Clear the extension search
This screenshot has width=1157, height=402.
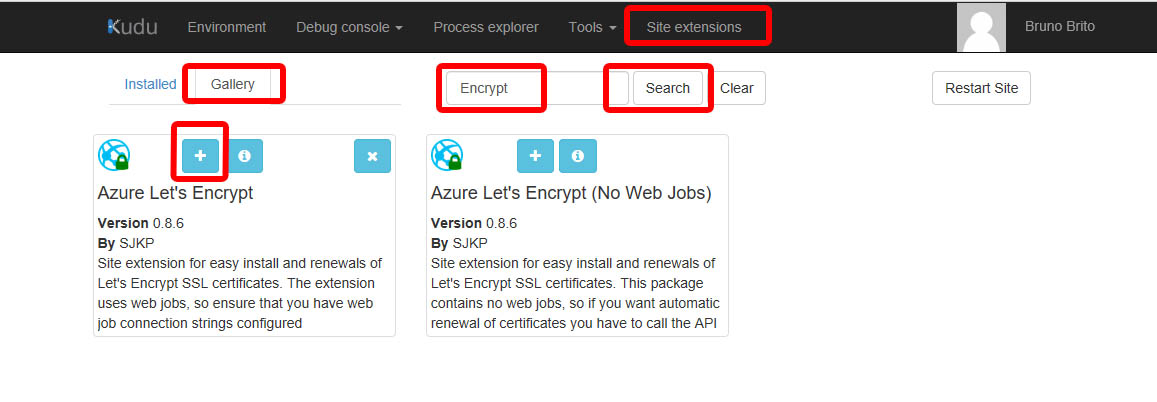click(x=736, y=88)
